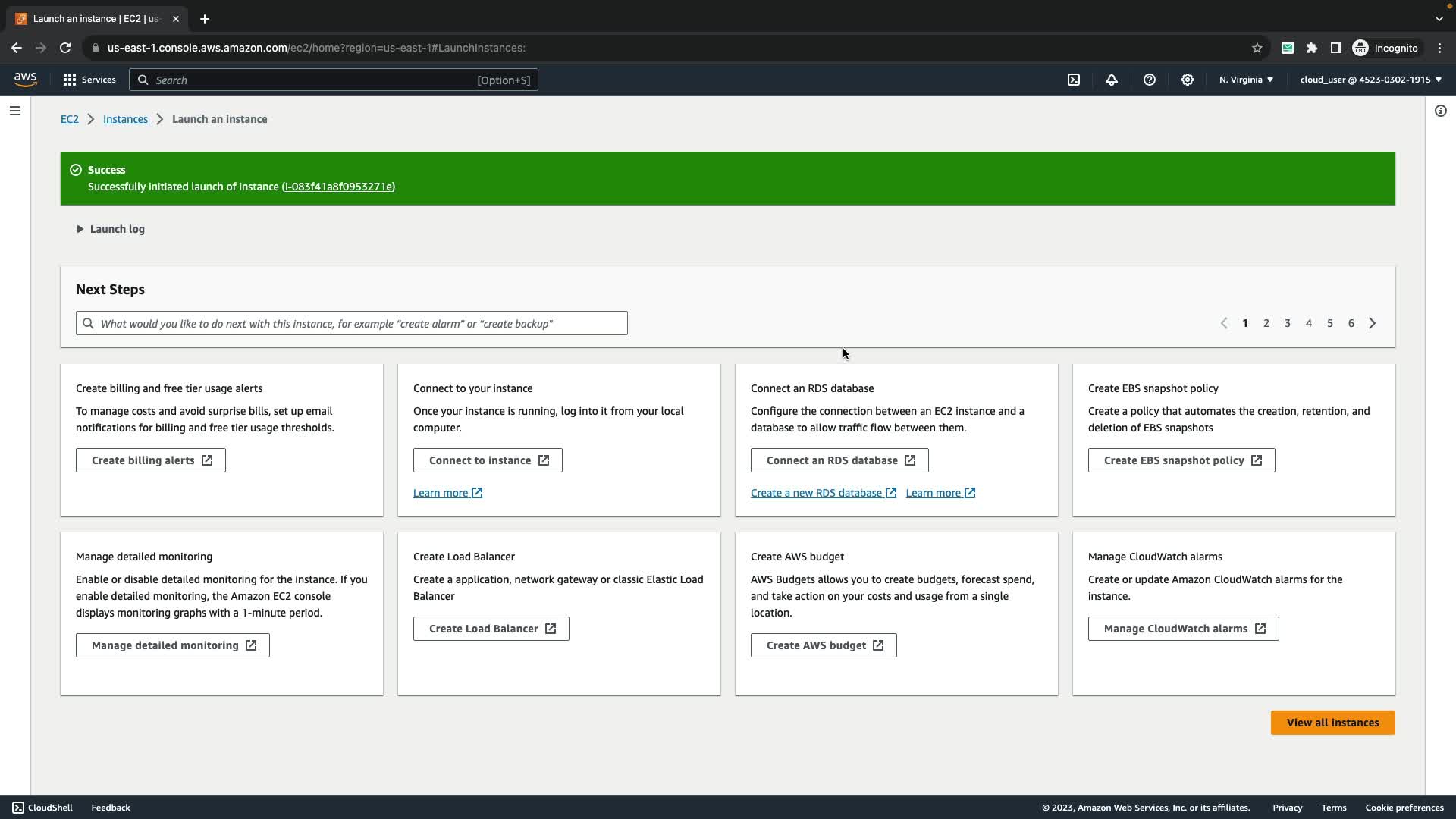Open the N. Virginia region dropdown

pyautogui.click(x=1246, y=80)
